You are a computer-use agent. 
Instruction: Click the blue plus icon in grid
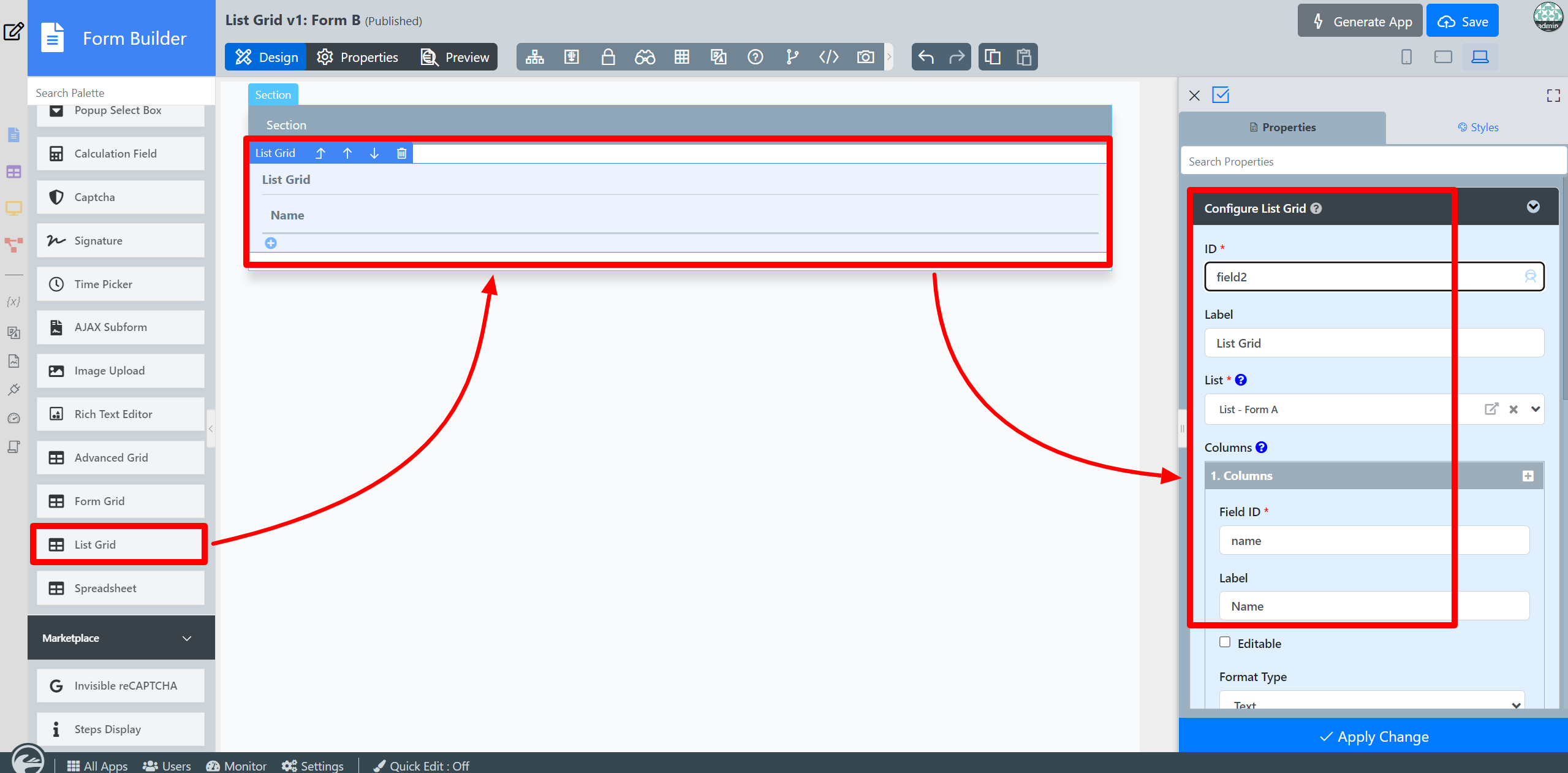coord(271,243)
